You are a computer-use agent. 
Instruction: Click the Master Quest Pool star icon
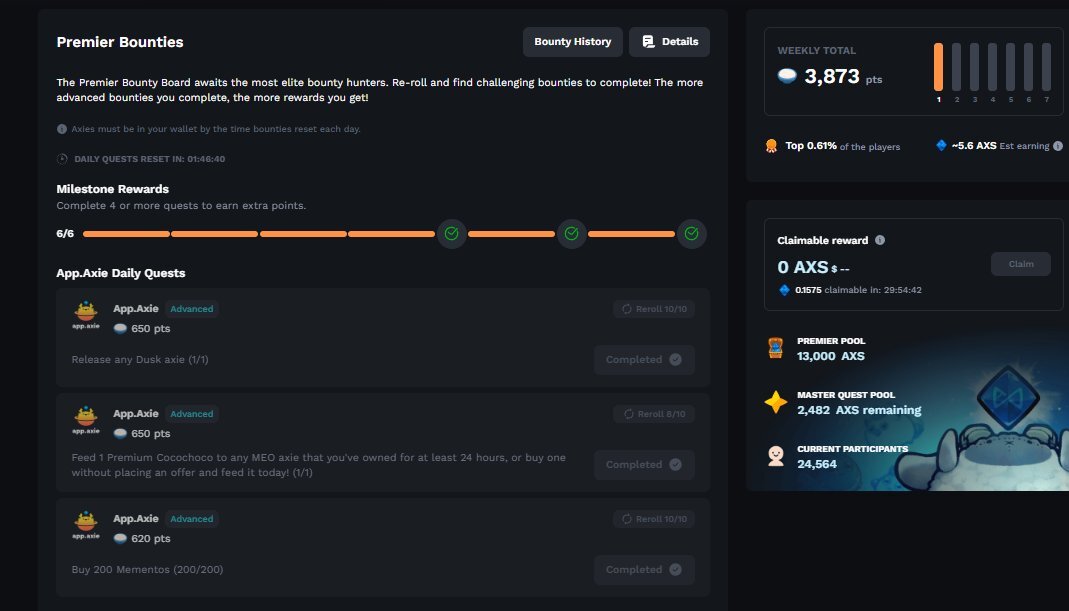775,402
